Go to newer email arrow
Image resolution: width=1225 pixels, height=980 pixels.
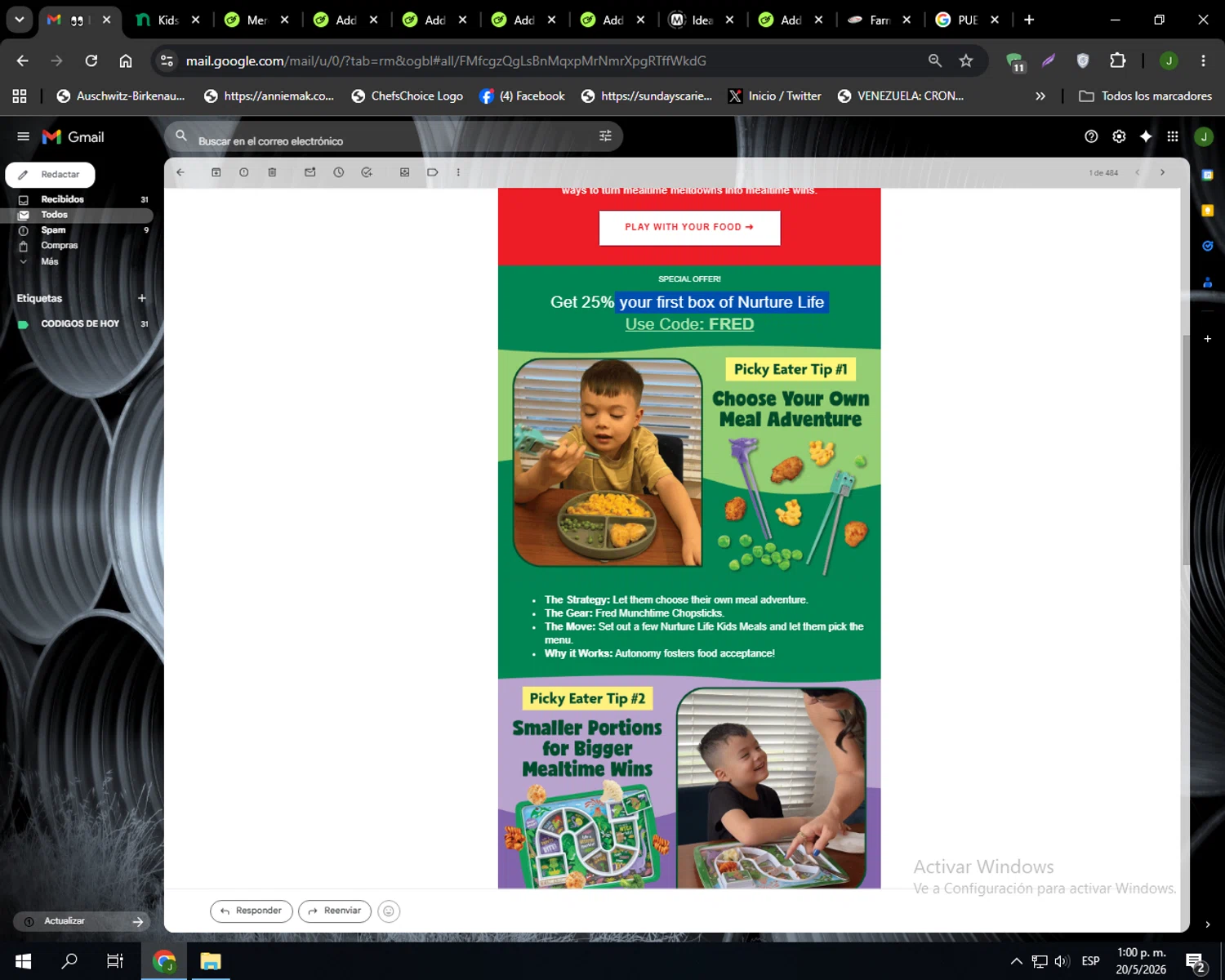pos(1138,172)
